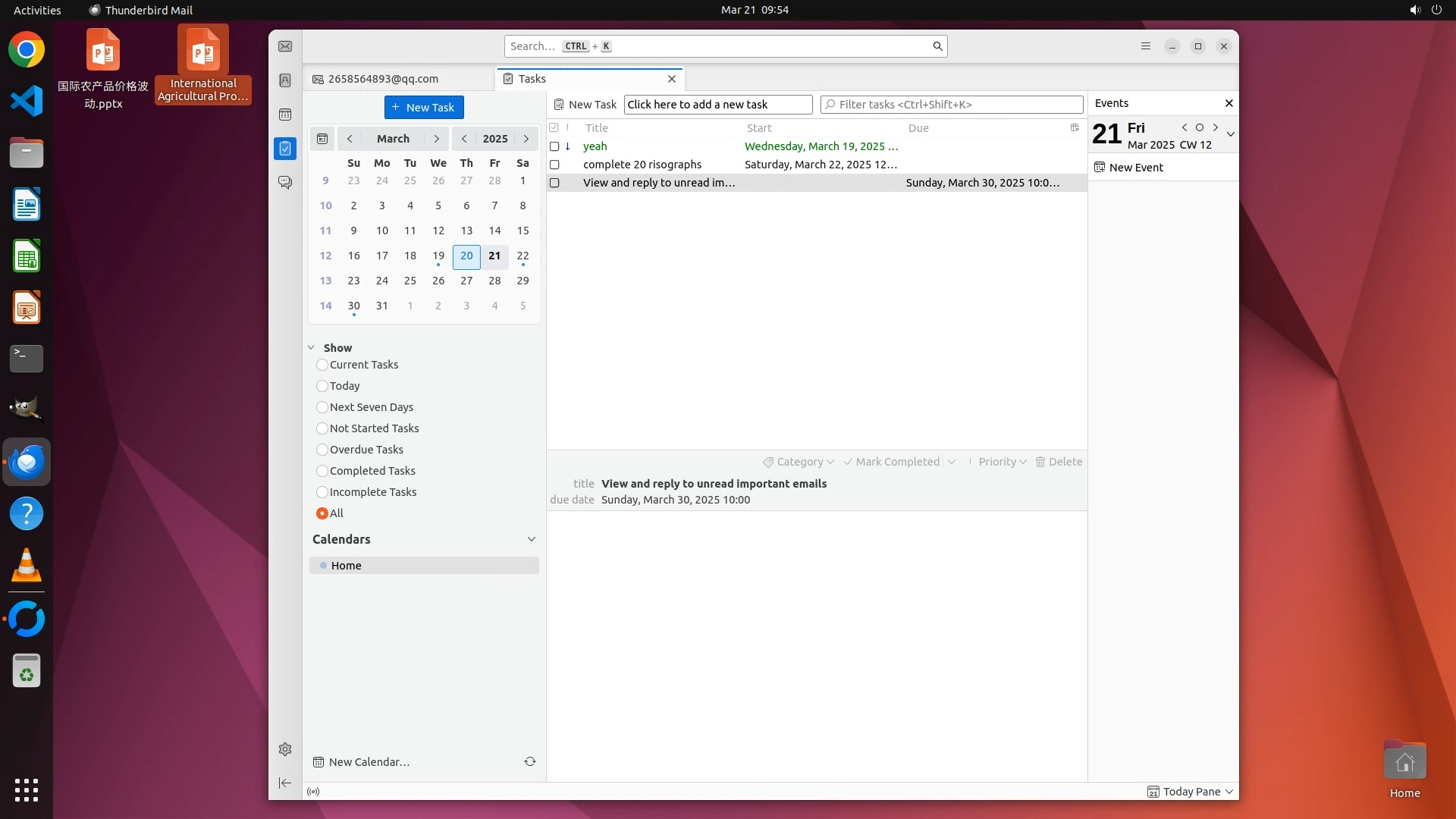1456x819 pixels.
Task: Open the Thunderbird hamburger menu
Action: pyautogui.click(x=1146, y=46)
